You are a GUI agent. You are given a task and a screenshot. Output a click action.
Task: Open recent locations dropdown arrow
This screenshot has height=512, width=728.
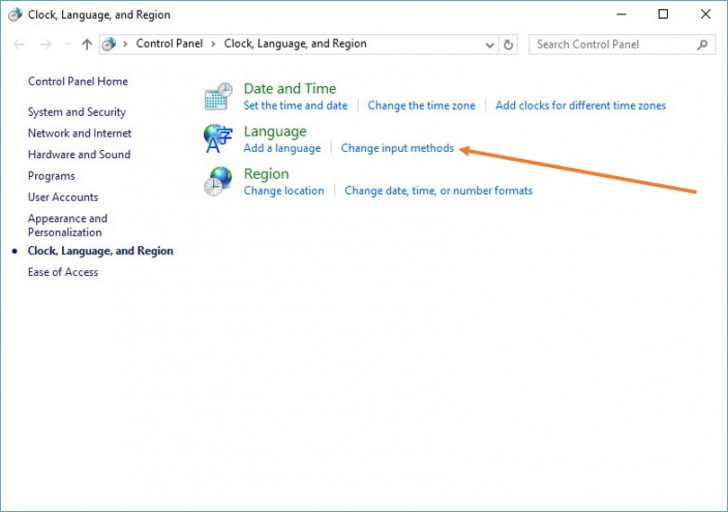click(x=68, y=45)
